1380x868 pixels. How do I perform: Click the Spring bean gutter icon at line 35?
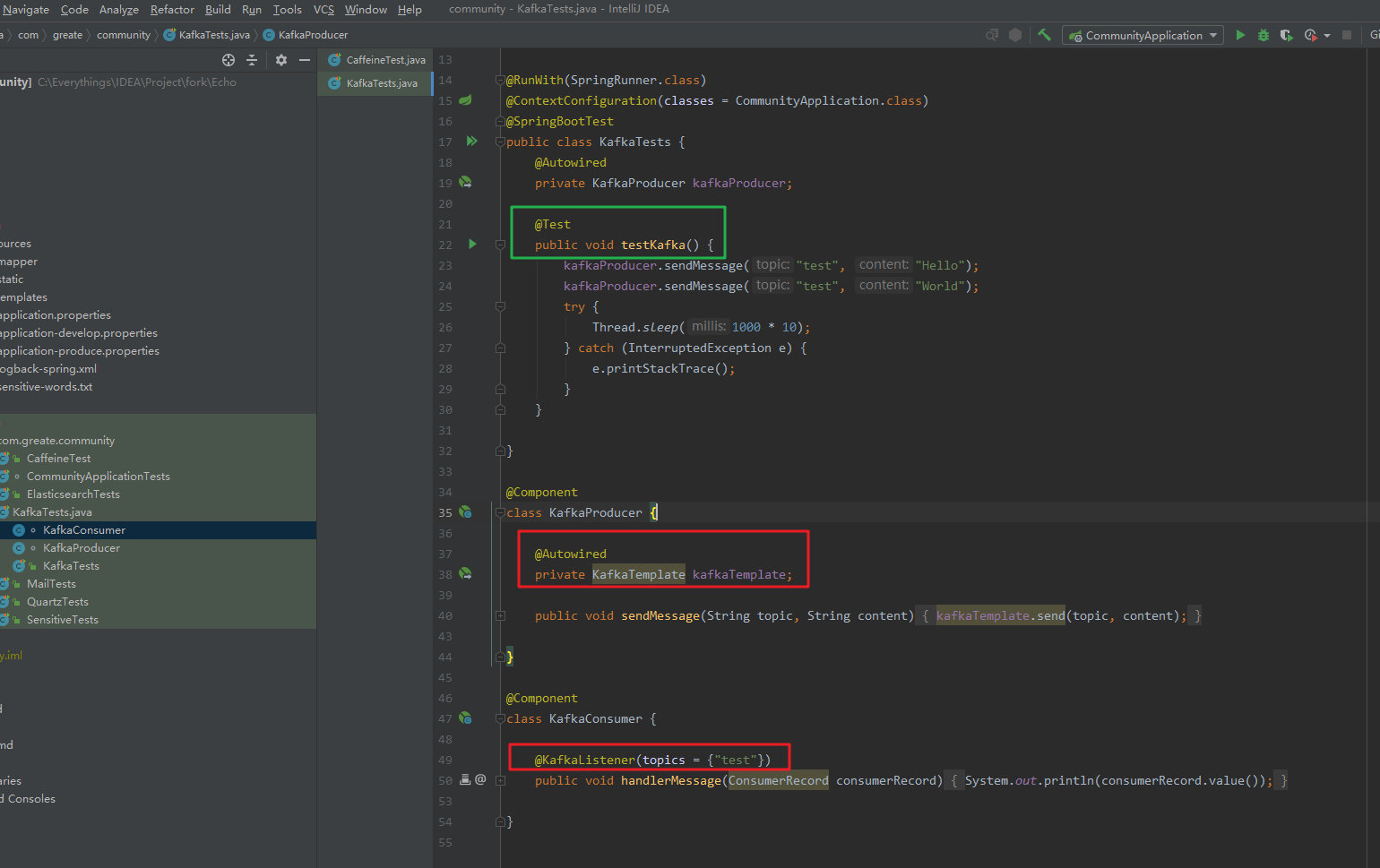coord(465,511)
